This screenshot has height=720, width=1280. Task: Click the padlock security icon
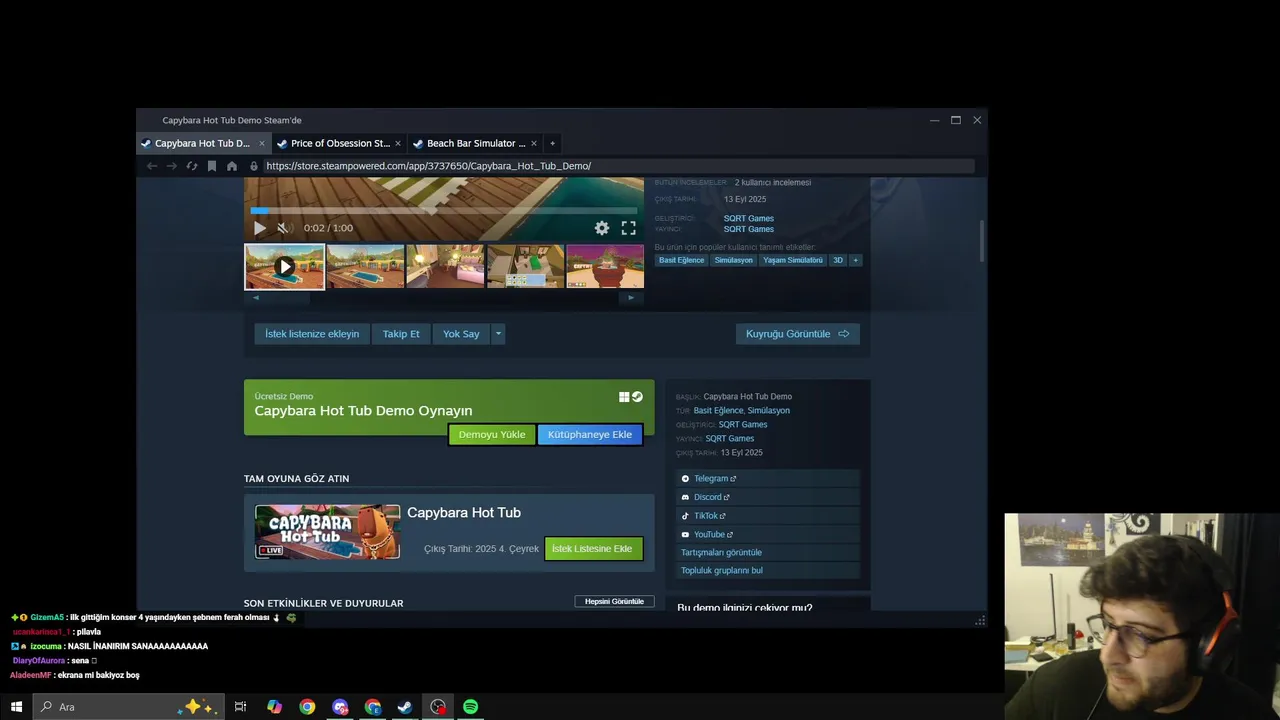(x=254, y=166)
